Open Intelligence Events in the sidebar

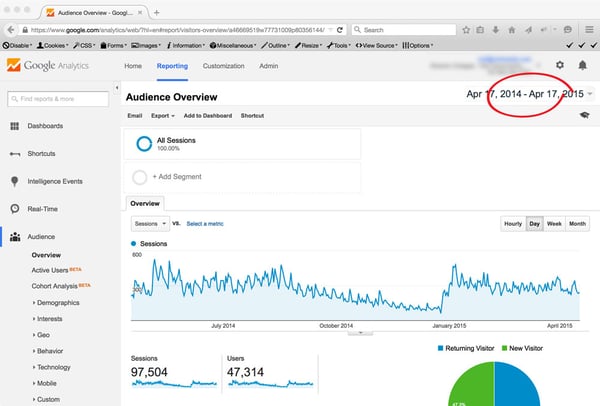pos(55,181)
